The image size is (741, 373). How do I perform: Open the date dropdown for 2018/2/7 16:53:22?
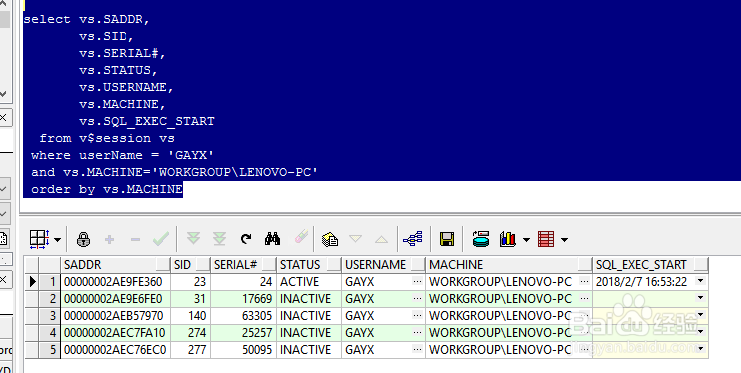click(x=700, y=281)
